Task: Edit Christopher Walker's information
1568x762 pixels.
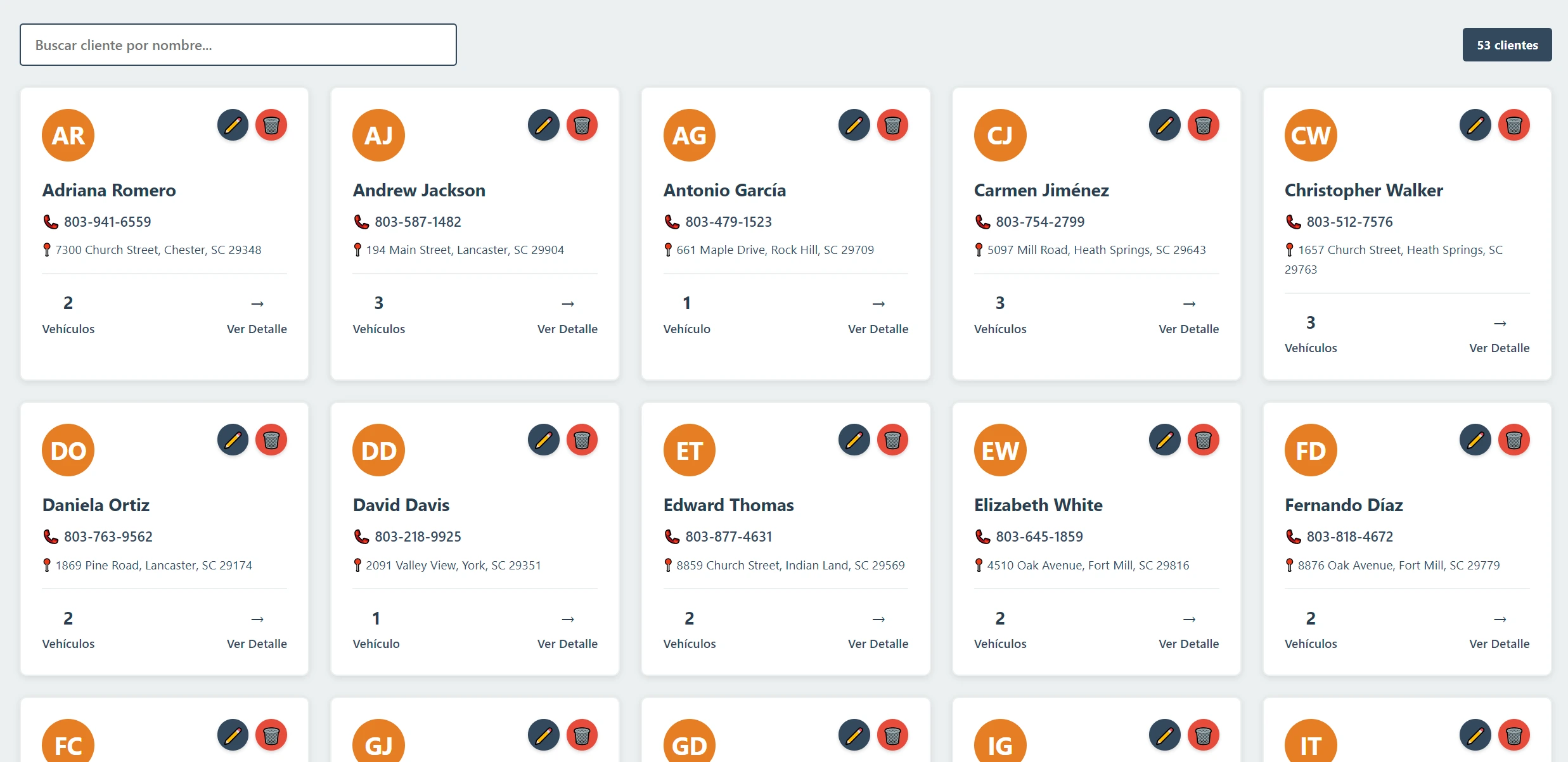Action: click(1475, 125)
